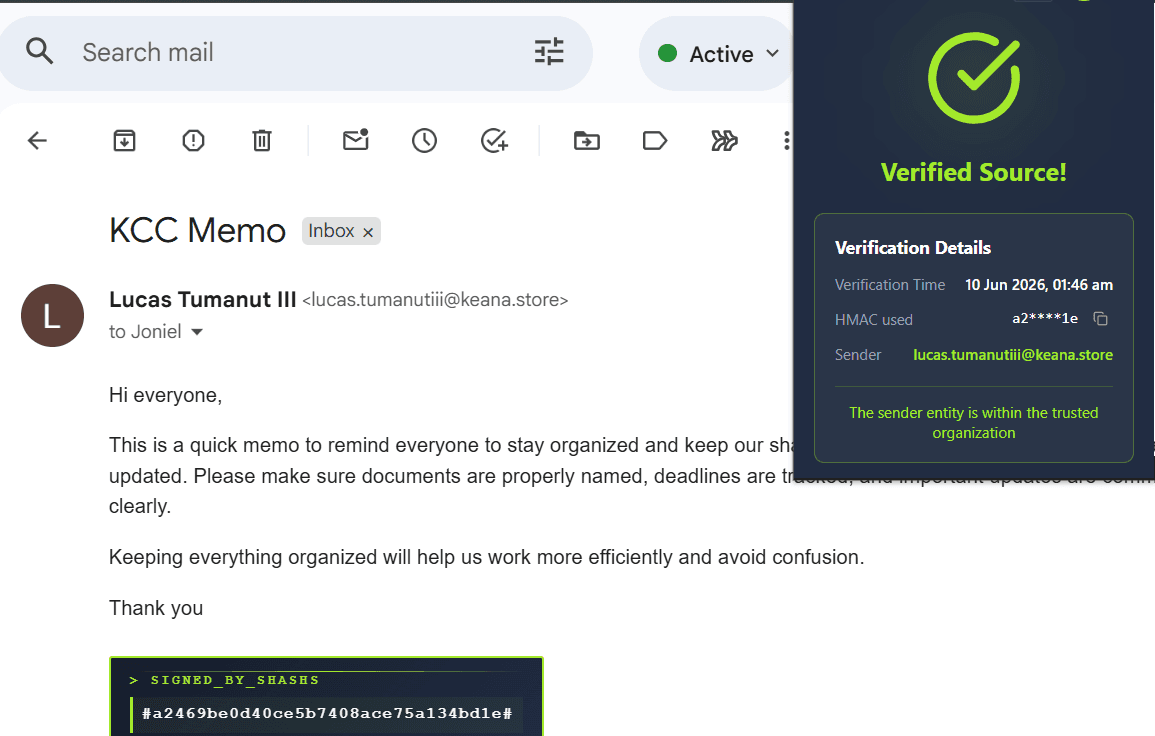Viewport: 1155px width, 736px height.
Task: Click the SIGNED_BY_SHASHS header text
Action: point(235,680)
